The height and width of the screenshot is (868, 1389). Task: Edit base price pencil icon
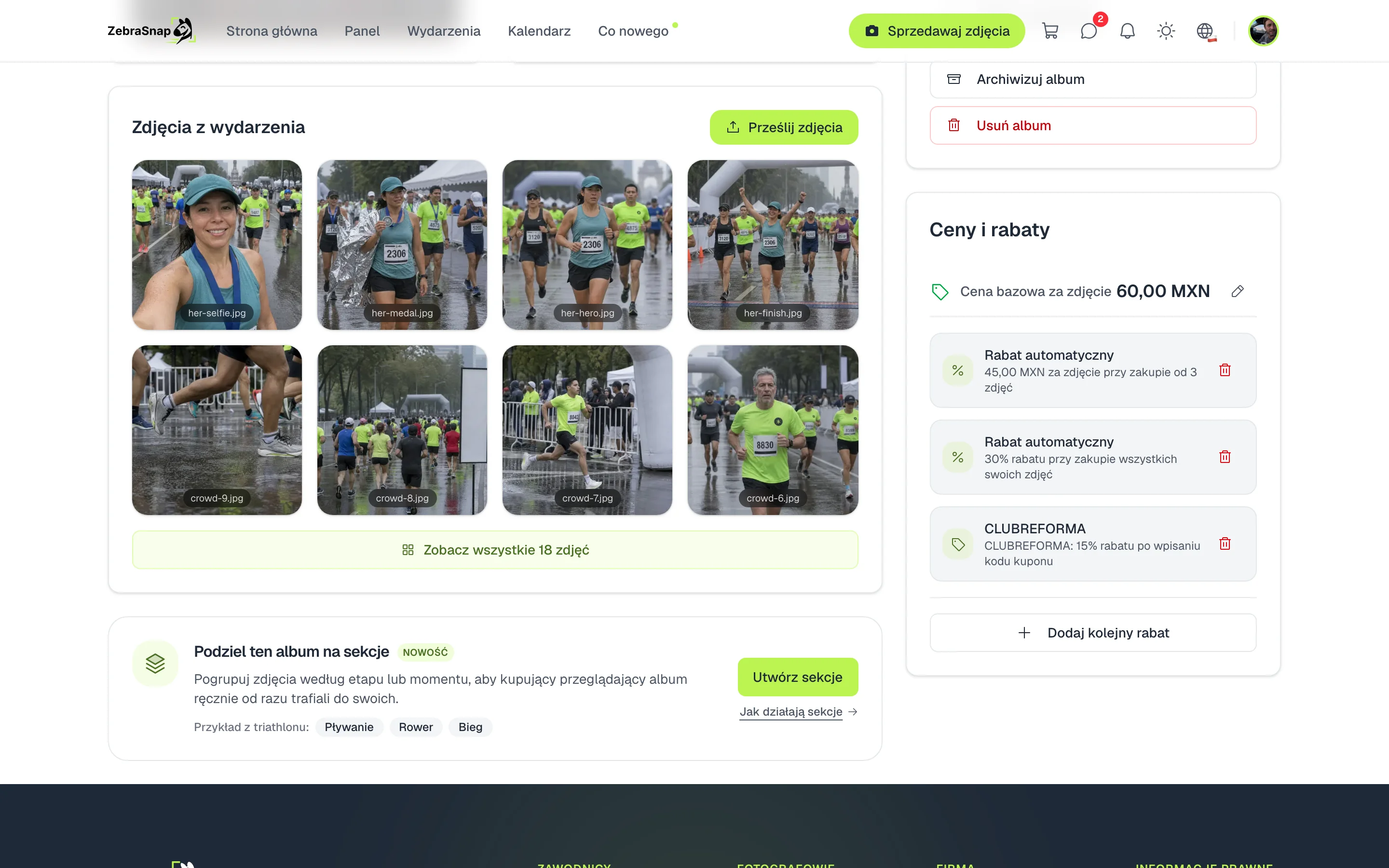tap(1238, 292)
